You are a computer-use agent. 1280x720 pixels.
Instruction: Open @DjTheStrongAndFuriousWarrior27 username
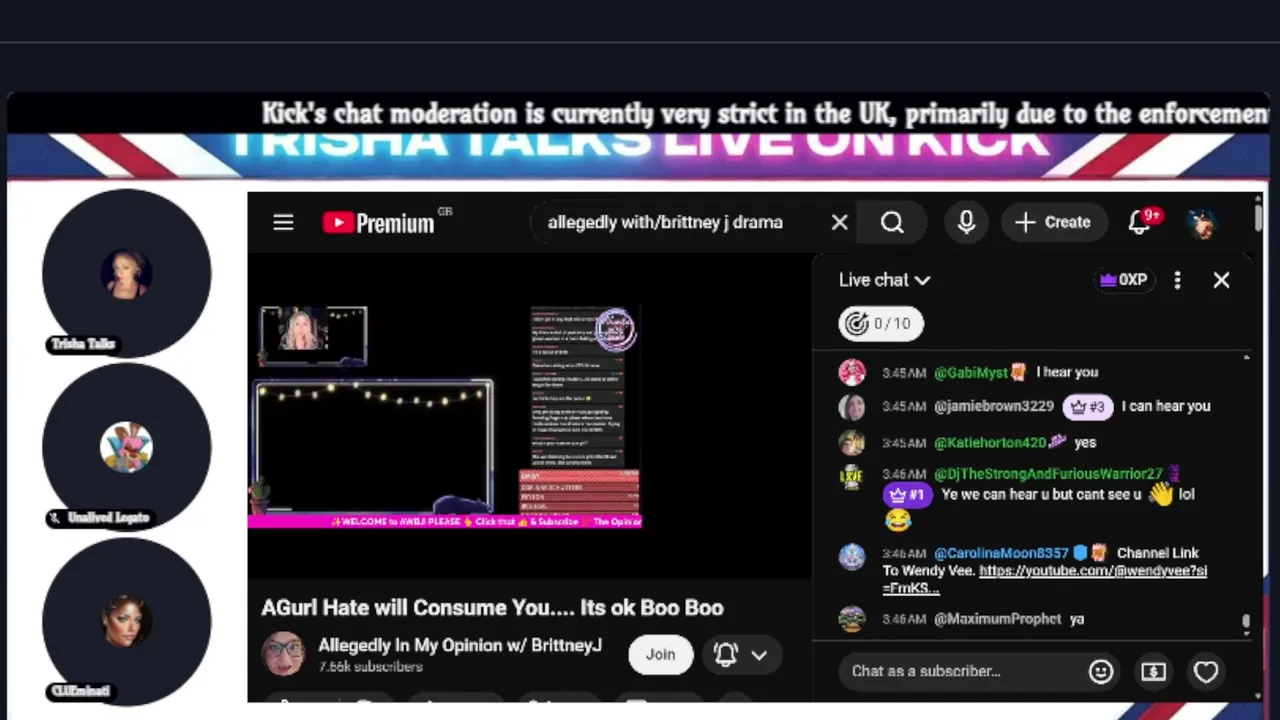coord(1048,474)
